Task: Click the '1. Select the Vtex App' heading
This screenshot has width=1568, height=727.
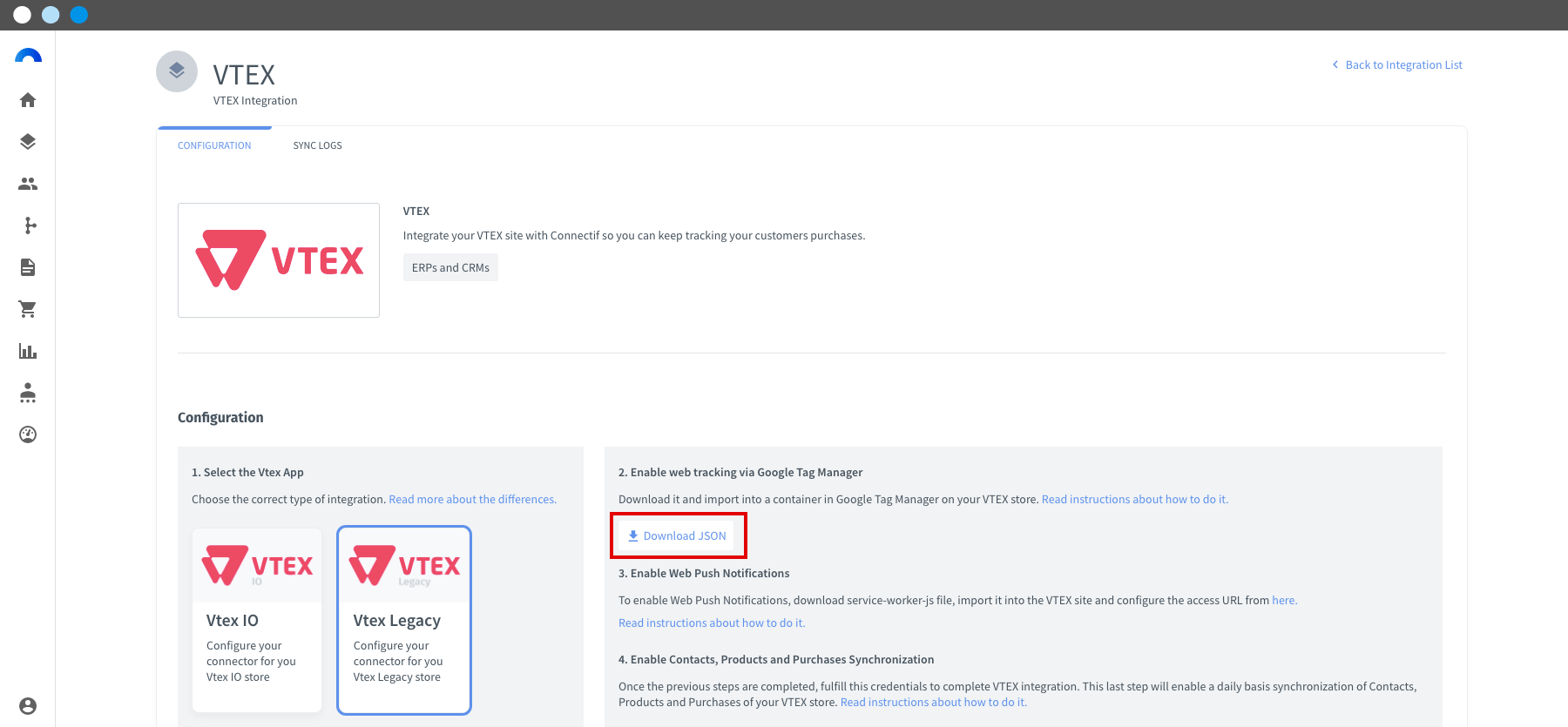Action: 247,472
